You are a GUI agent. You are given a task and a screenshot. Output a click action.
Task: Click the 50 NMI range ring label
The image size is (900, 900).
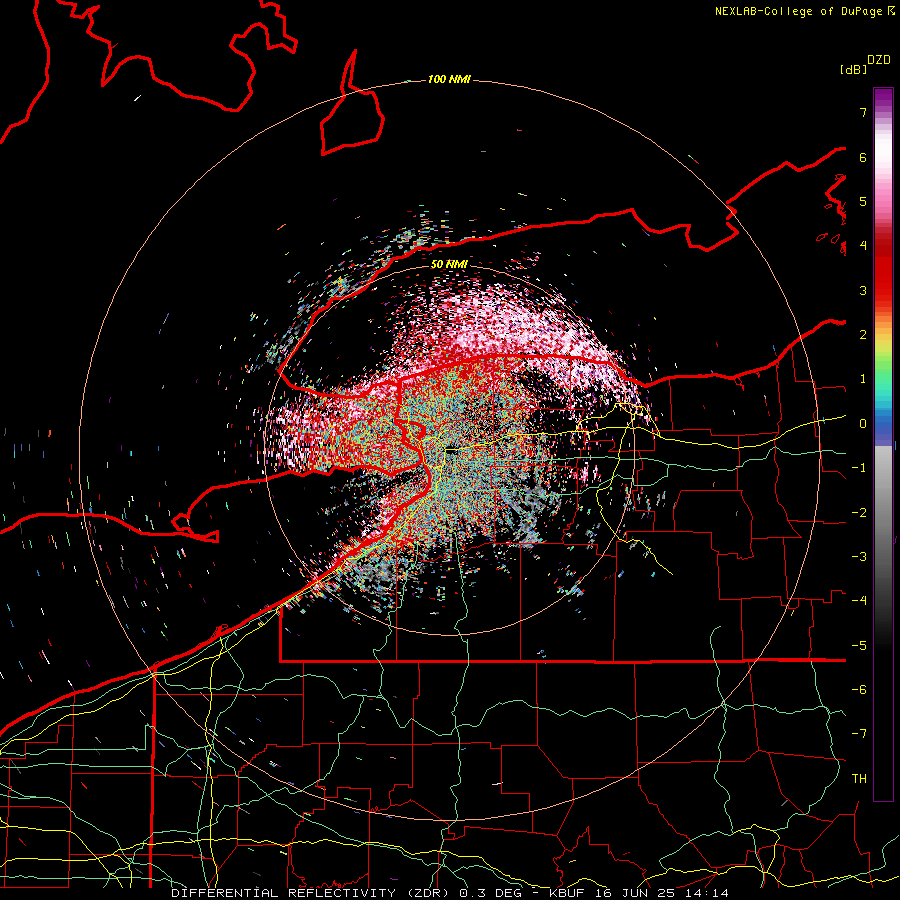click(x=449, y=264)
